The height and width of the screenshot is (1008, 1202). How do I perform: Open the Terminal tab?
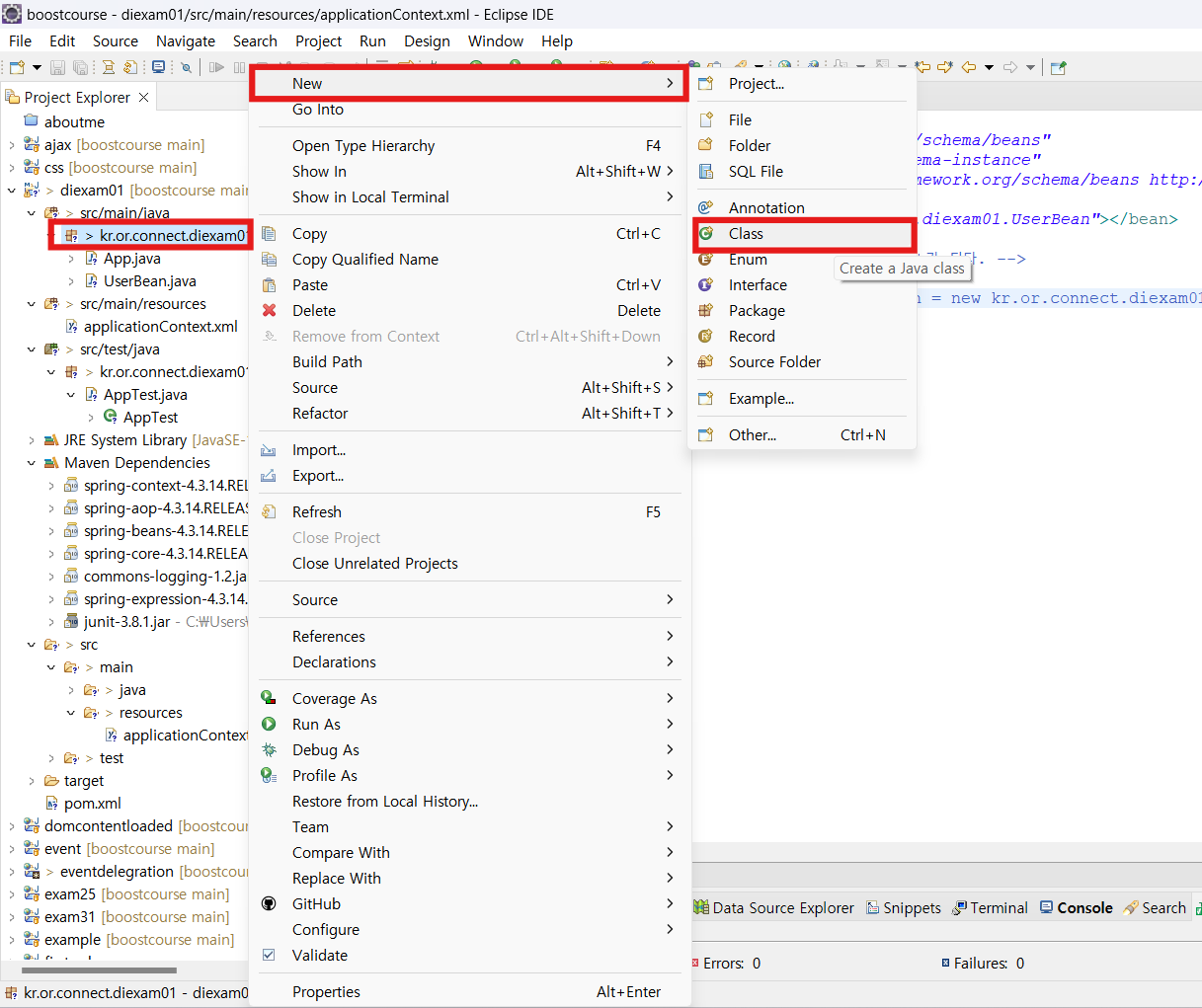(990, 908)
